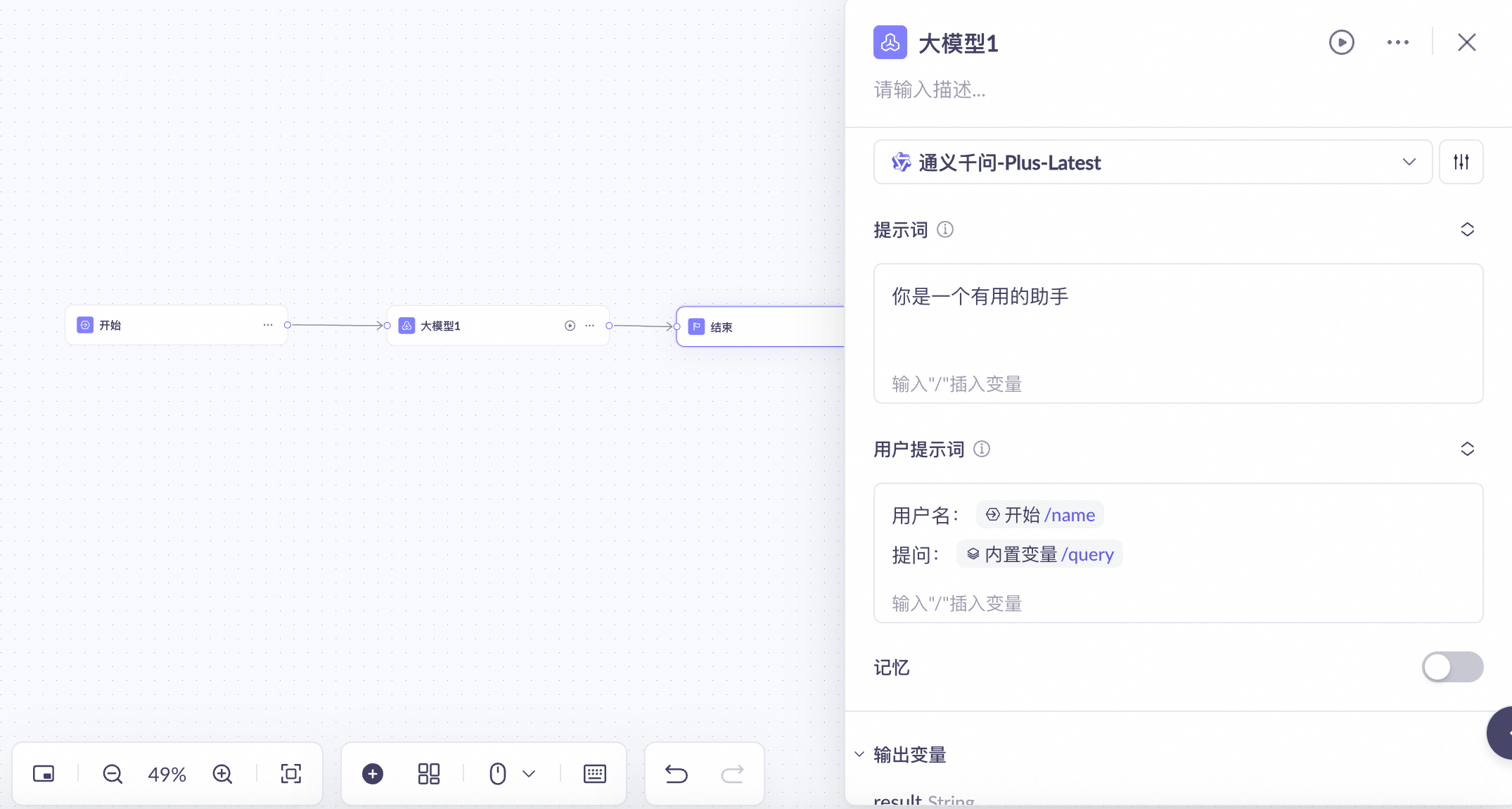The image size is (1512, 809).
Task: Toggle the minimap icon in bottom toolbar
Action: pos(44,775)
